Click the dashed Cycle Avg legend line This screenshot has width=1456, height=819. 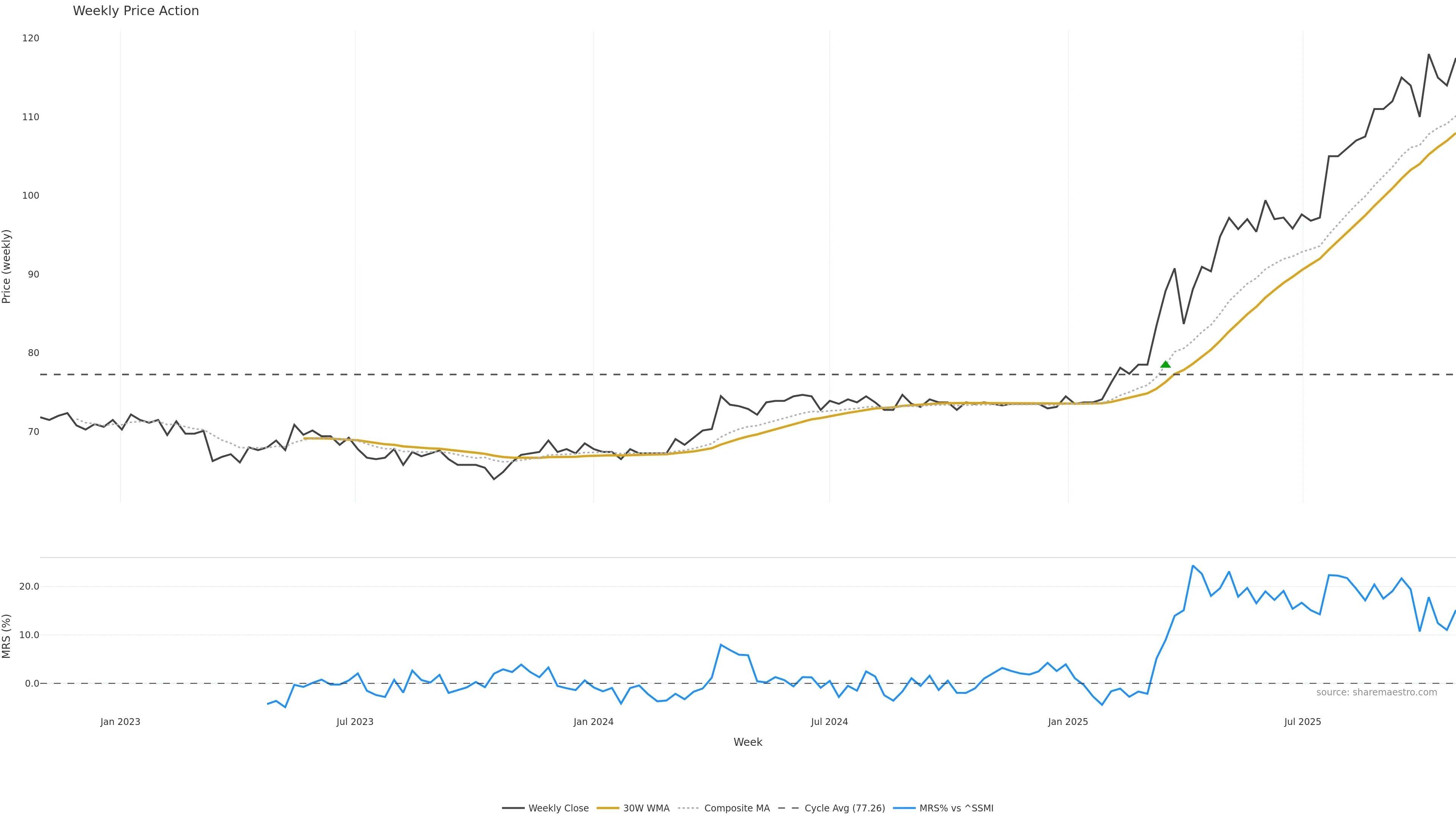click(x=789, y=808)
